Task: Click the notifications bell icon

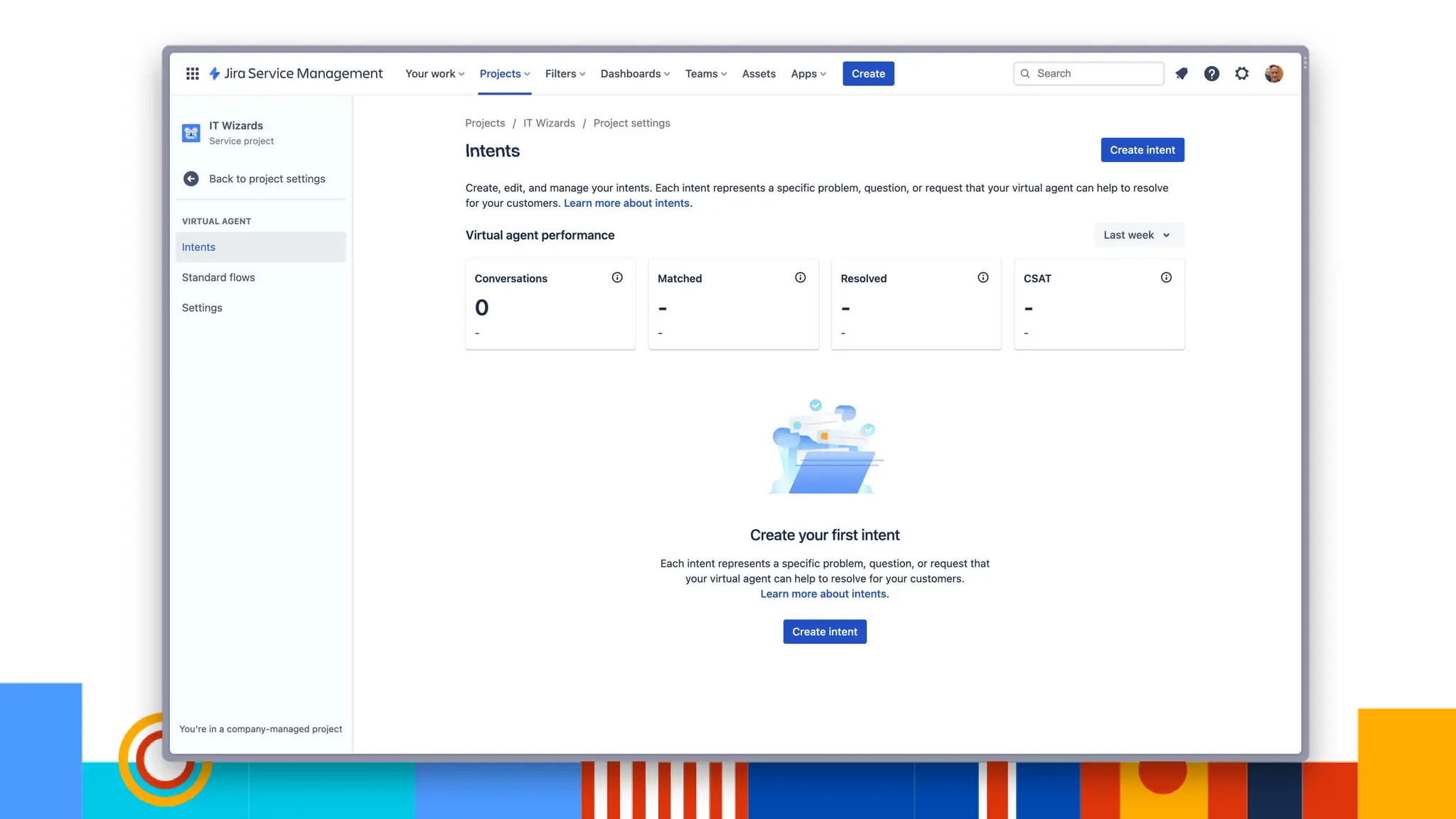Action: pyautogui.click(x=1182, y=73)
